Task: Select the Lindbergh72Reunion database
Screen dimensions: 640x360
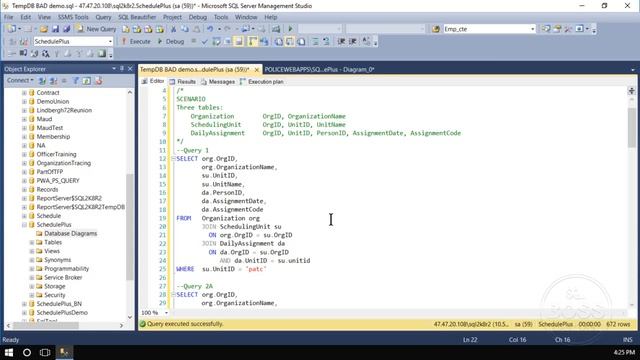Action: pos(64,110)
